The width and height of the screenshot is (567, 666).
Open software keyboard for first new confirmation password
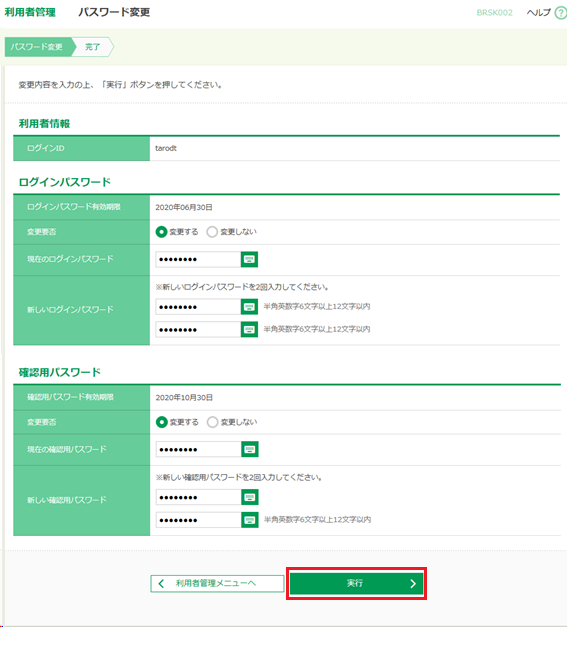pos(250,497)
